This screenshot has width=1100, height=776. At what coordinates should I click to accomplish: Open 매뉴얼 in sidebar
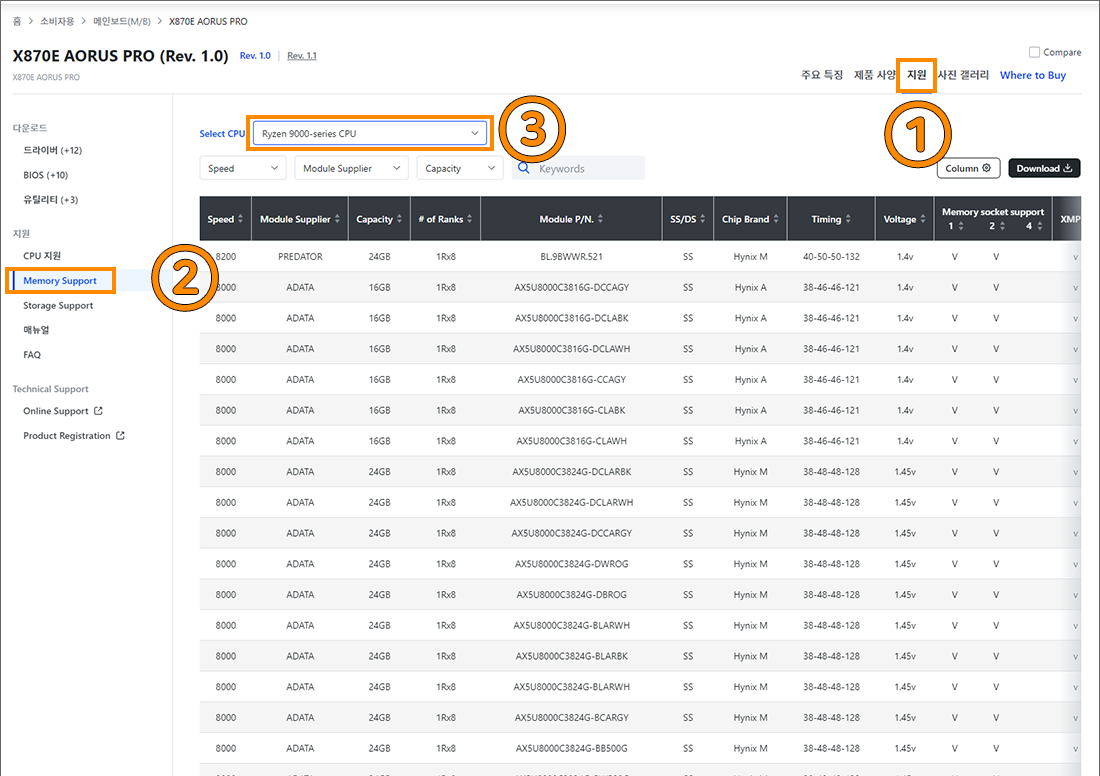point(36,330)
